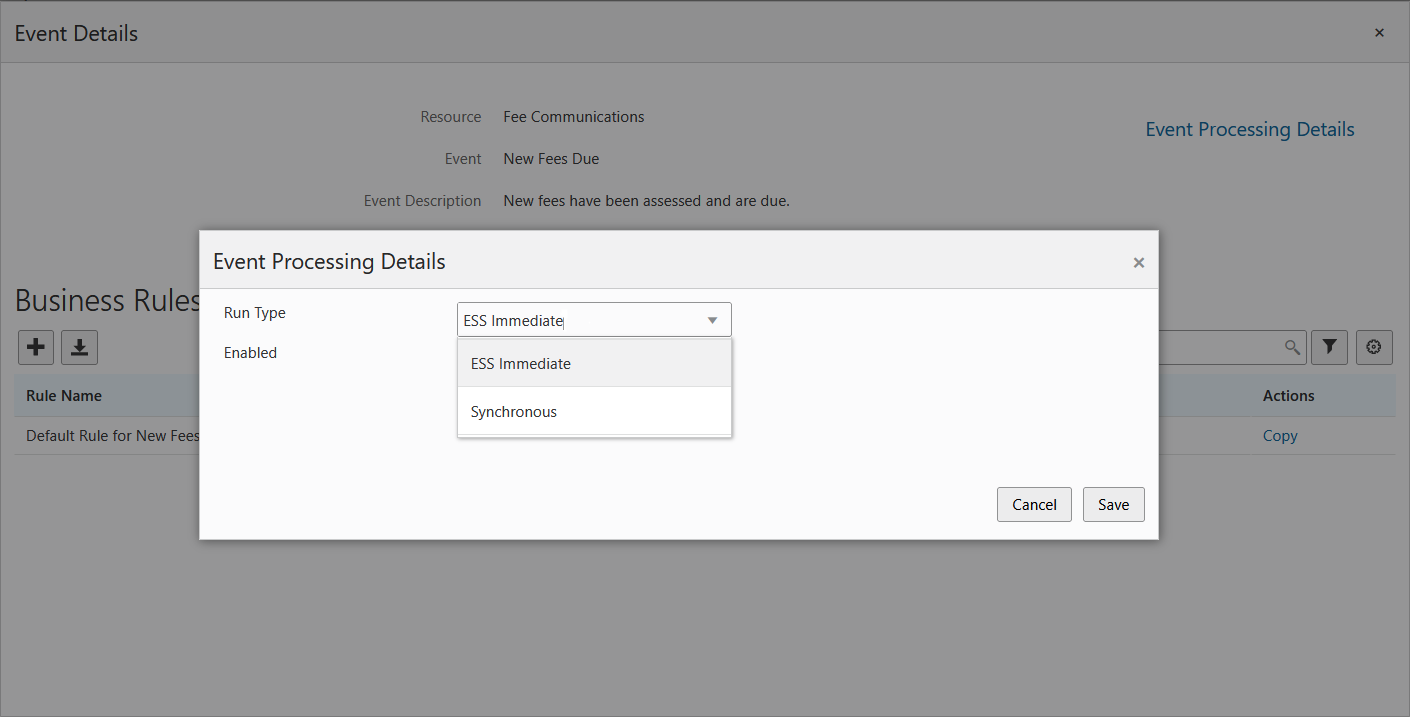Close the Event Details screen
1410x717 pixels.
coord(1379,32)
